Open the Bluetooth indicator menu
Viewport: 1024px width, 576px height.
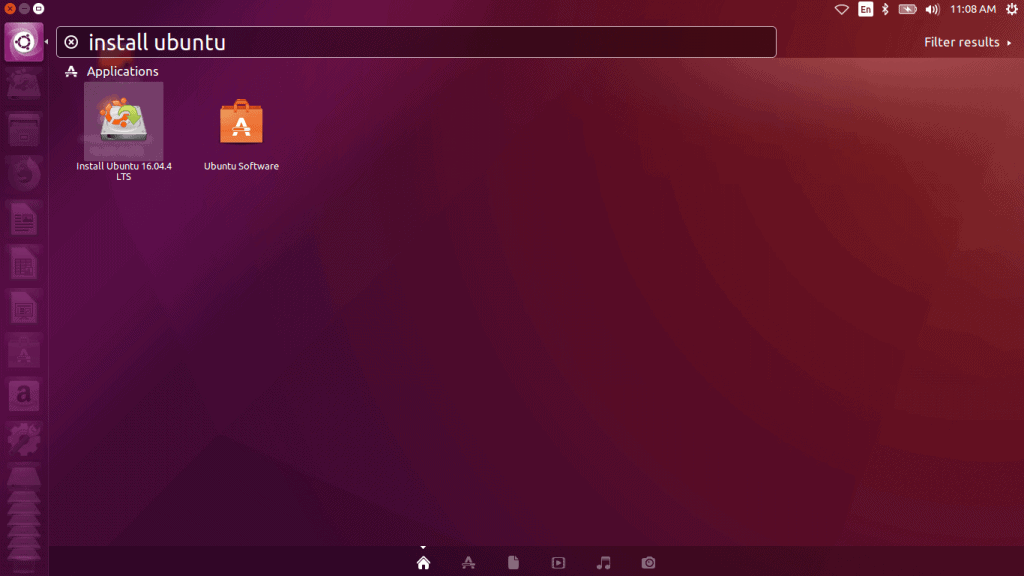pyautogui.click(x=884, y=9)
